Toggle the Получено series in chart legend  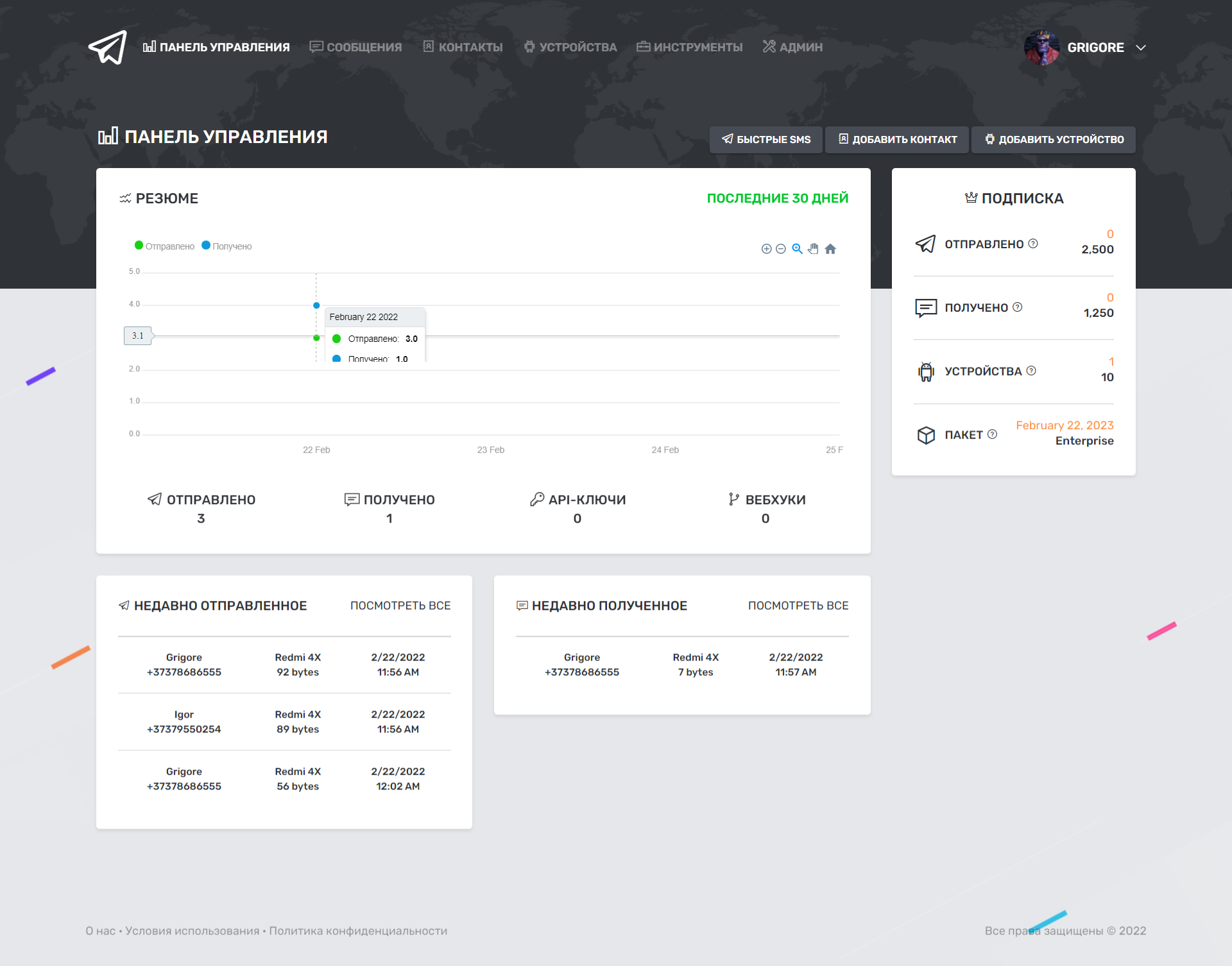[x=227, y=246]
